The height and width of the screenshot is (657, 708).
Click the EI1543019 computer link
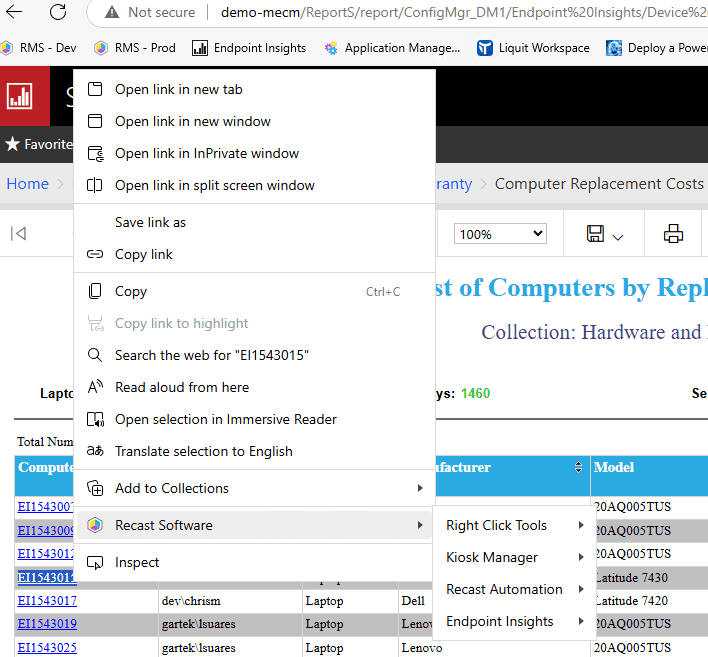[46, 624]
